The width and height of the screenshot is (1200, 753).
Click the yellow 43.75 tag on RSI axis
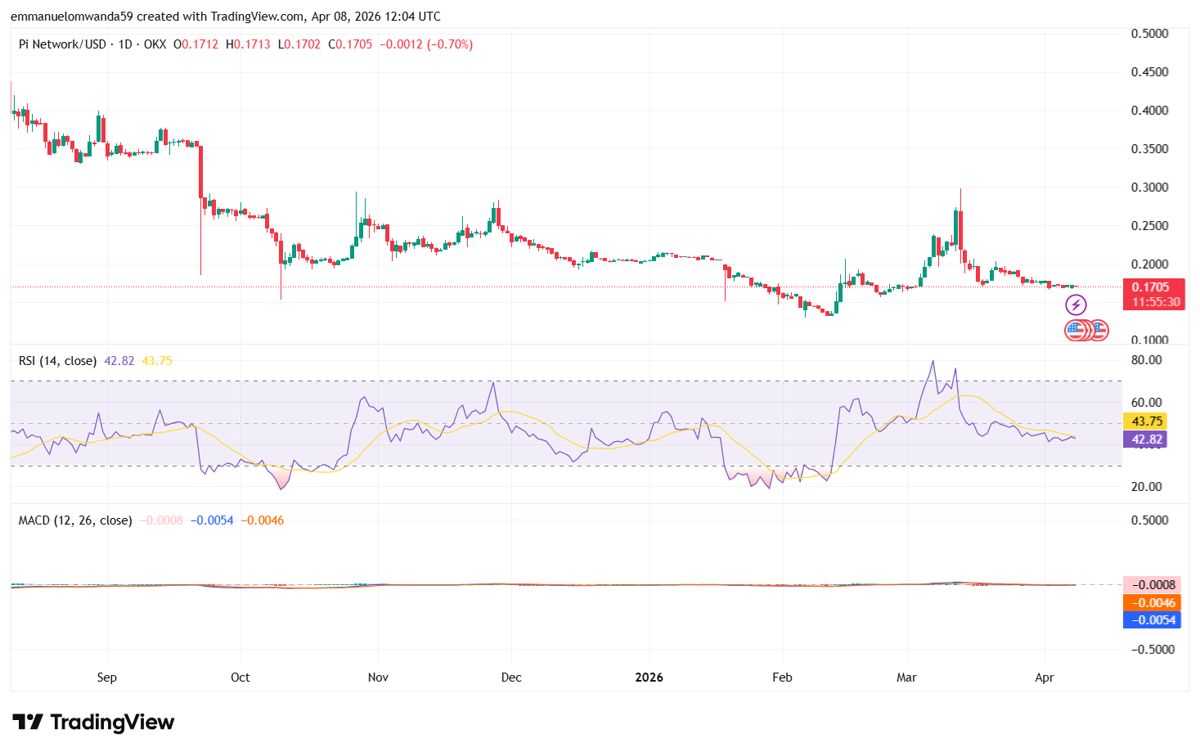(x=1145, y=422)
